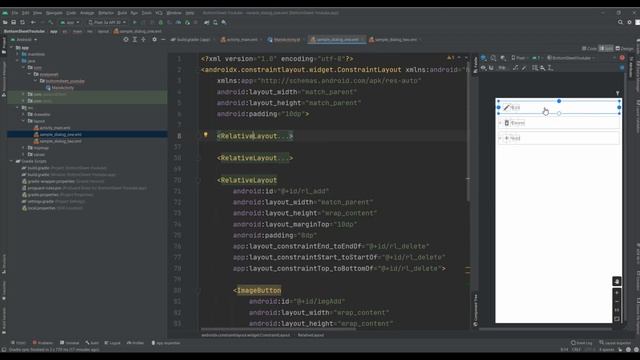Click the Debug app bug icon

[x=160, y=22]
